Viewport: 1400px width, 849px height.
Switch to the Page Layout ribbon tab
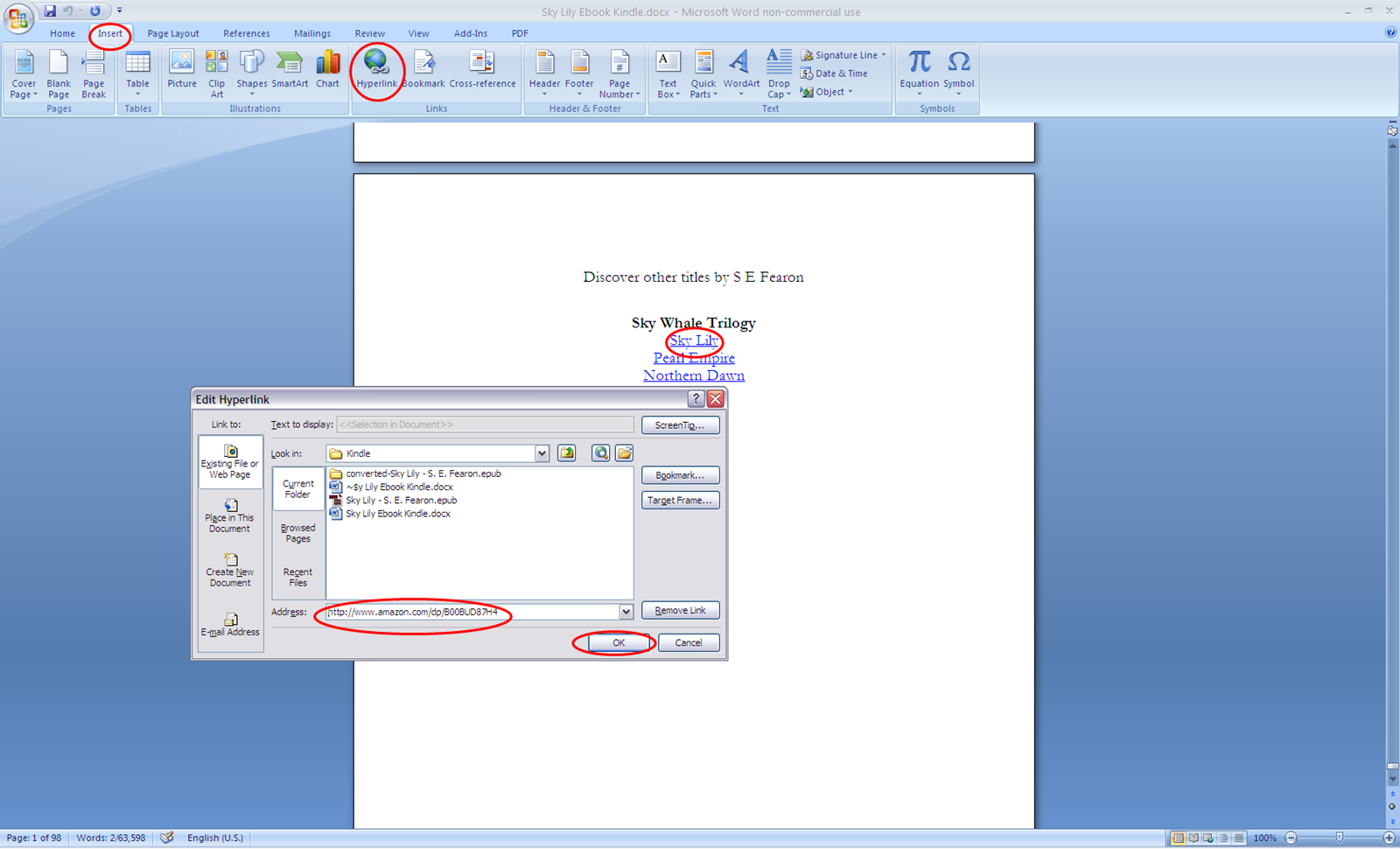[172, 33]
